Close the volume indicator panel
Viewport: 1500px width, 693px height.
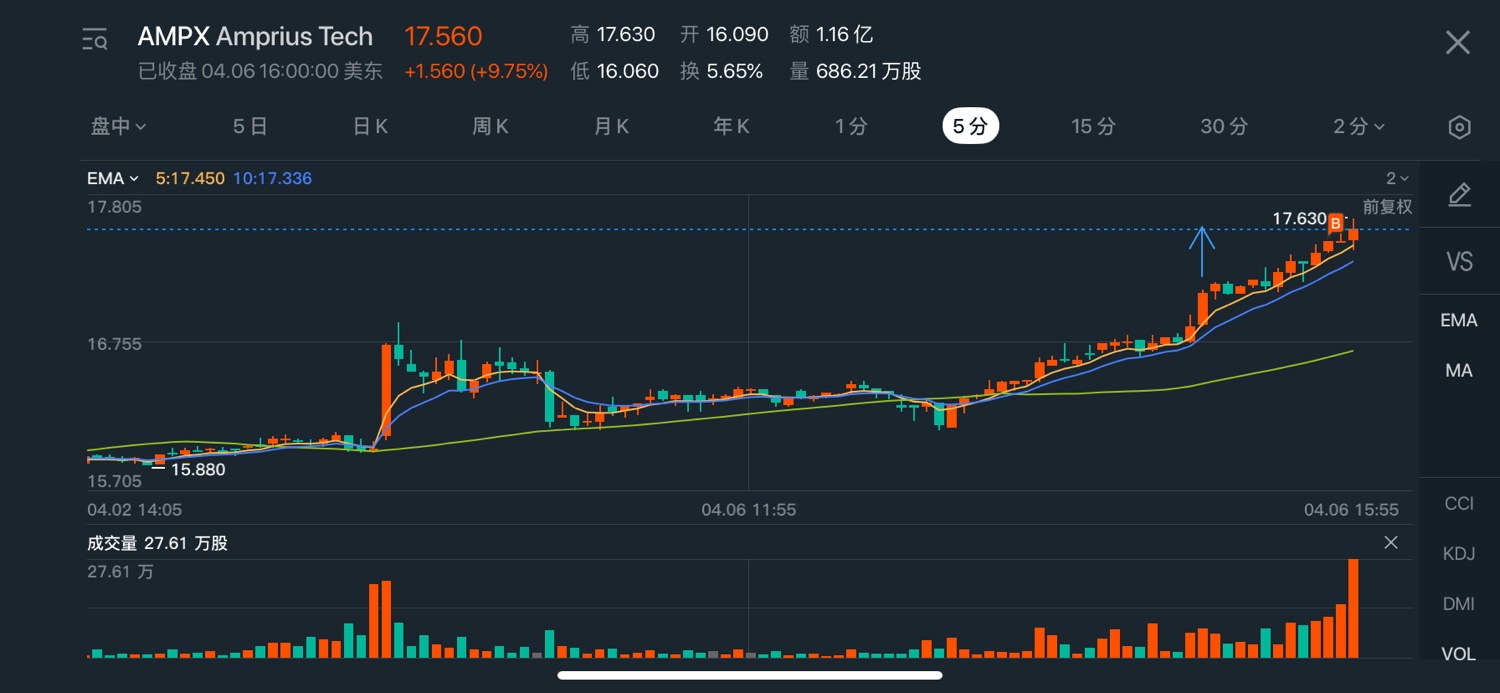[x=1390, y=543]
